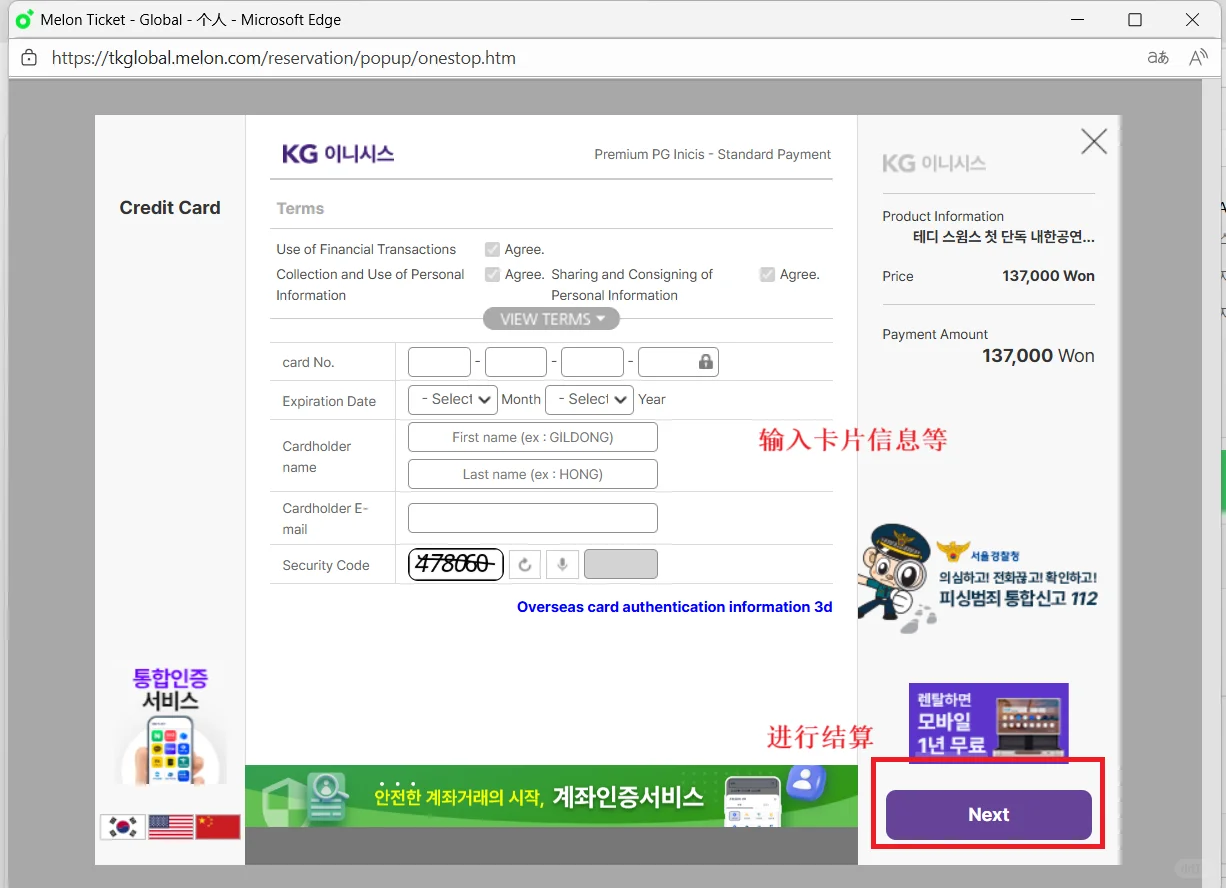Focus the fourth card number box

point(678,362)
